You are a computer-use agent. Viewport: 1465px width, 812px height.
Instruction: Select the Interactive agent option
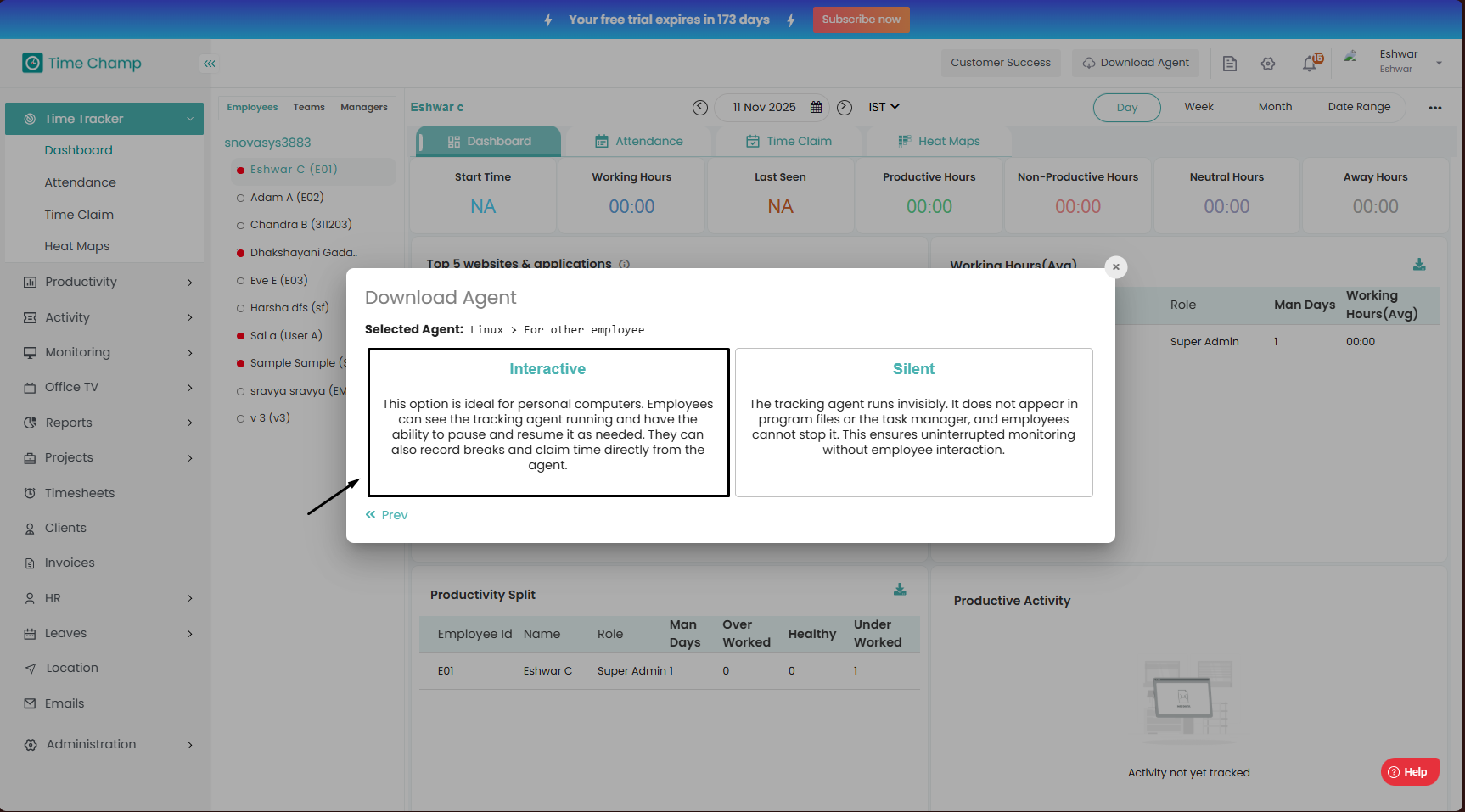548,422
